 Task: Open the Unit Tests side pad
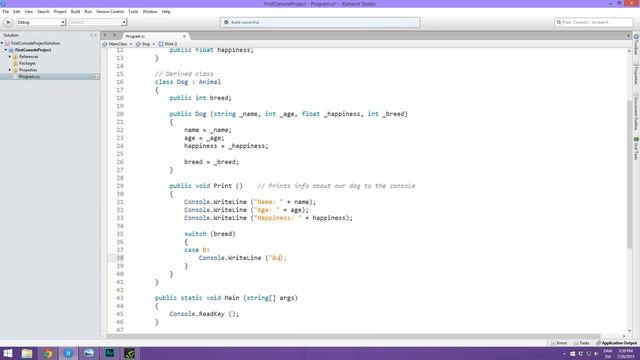[636, 149]
